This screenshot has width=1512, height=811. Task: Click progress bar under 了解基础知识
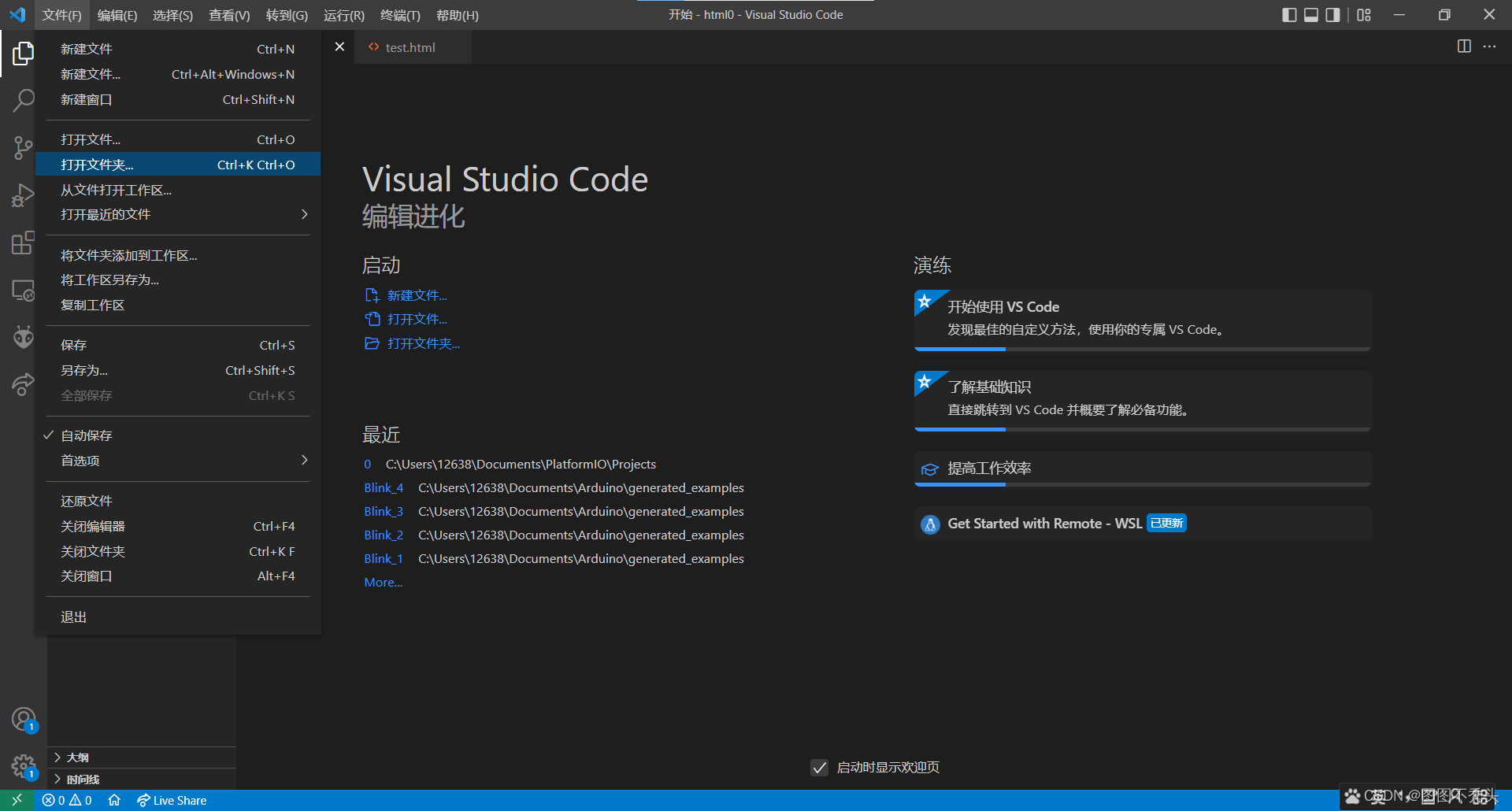(1143, 429)
